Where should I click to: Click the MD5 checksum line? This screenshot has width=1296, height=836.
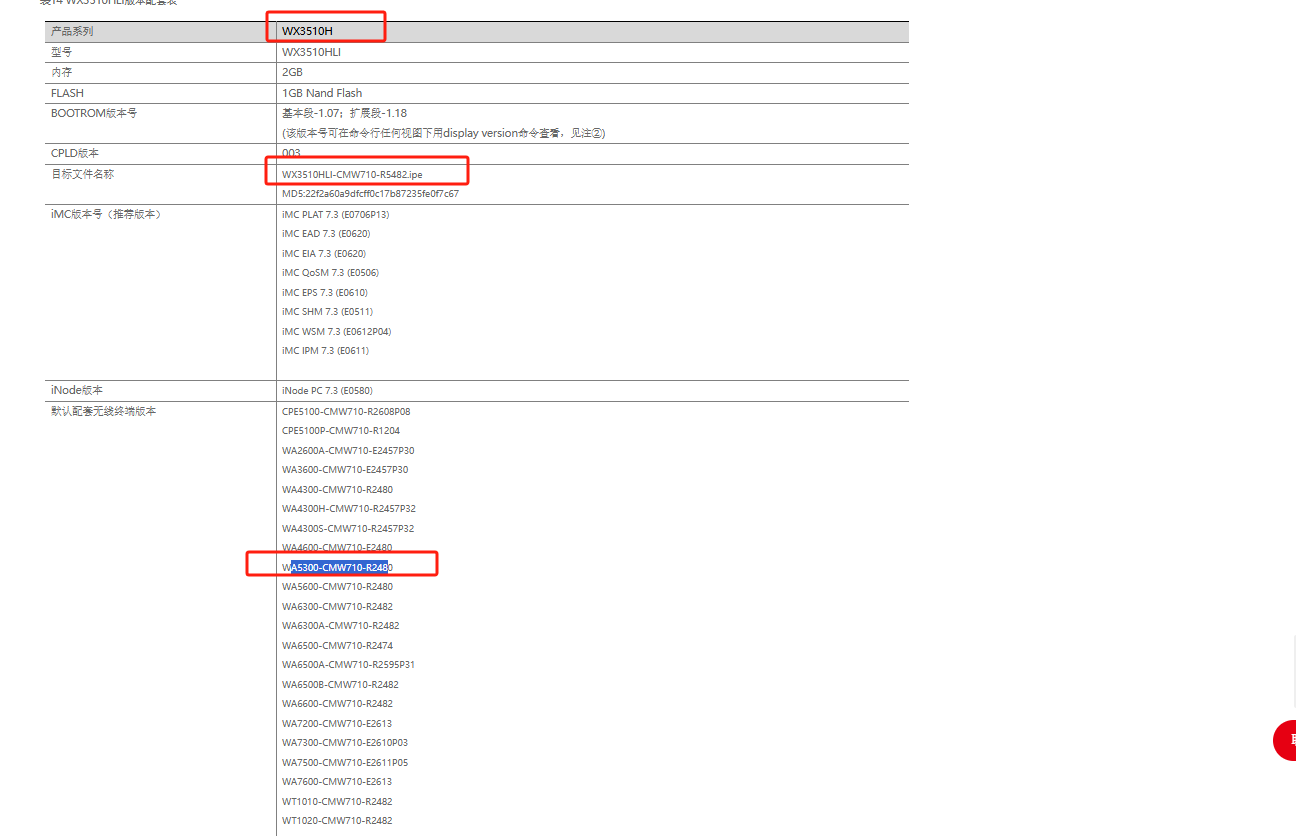coord(370,194)
